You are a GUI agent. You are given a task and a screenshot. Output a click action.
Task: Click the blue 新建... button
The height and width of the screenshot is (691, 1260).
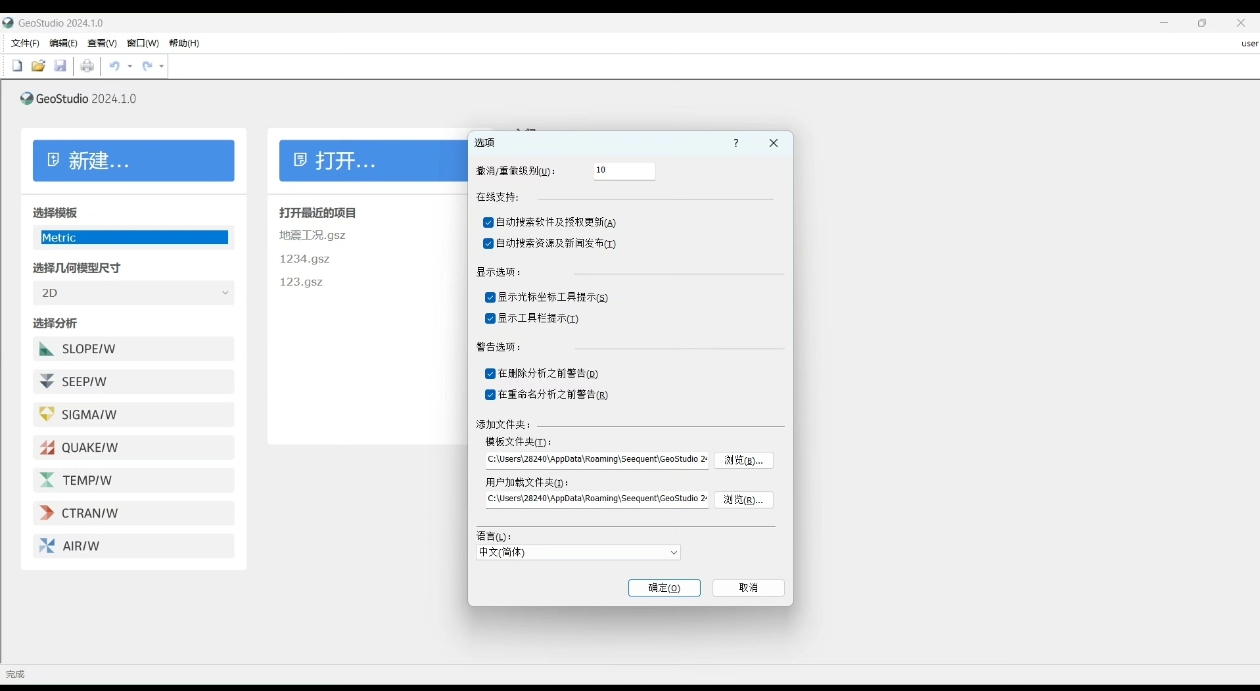(134, 161)
